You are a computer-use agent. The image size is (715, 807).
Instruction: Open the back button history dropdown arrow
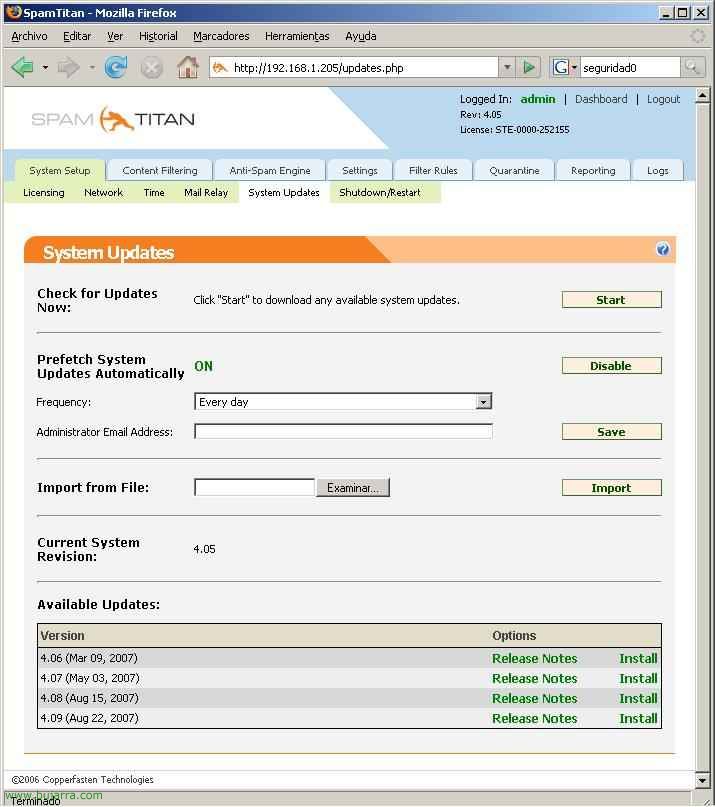(x=45, y=67)
